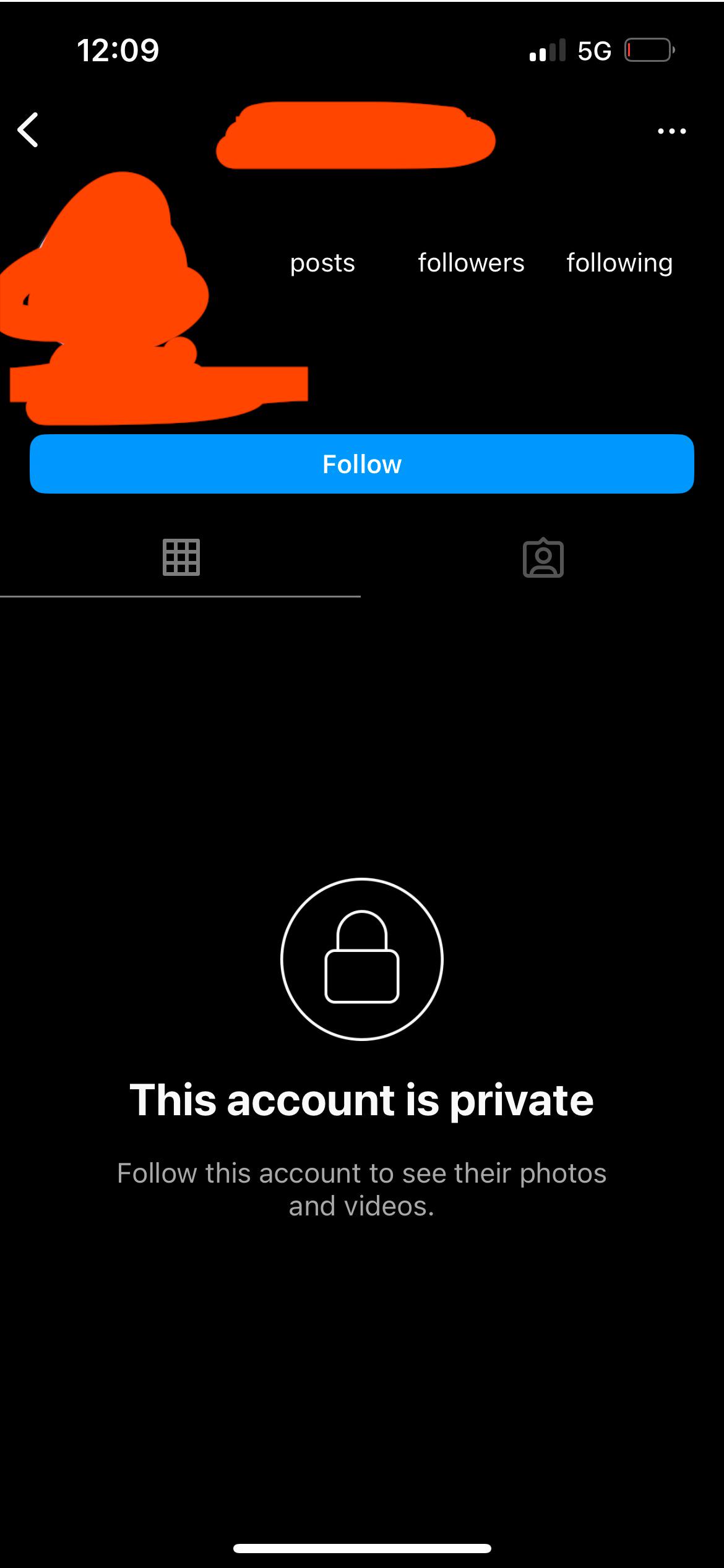Open the three-dot options menu

[672, 131]
